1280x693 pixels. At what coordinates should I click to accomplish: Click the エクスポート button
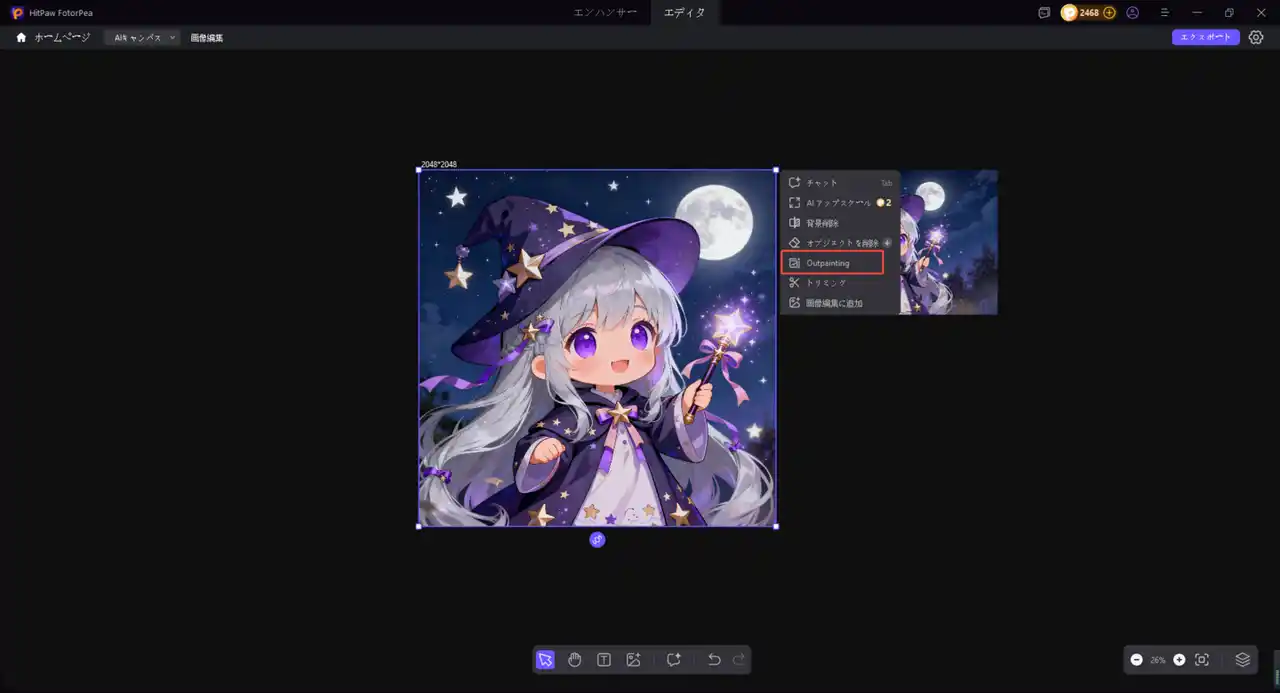tap(1205, 37)
